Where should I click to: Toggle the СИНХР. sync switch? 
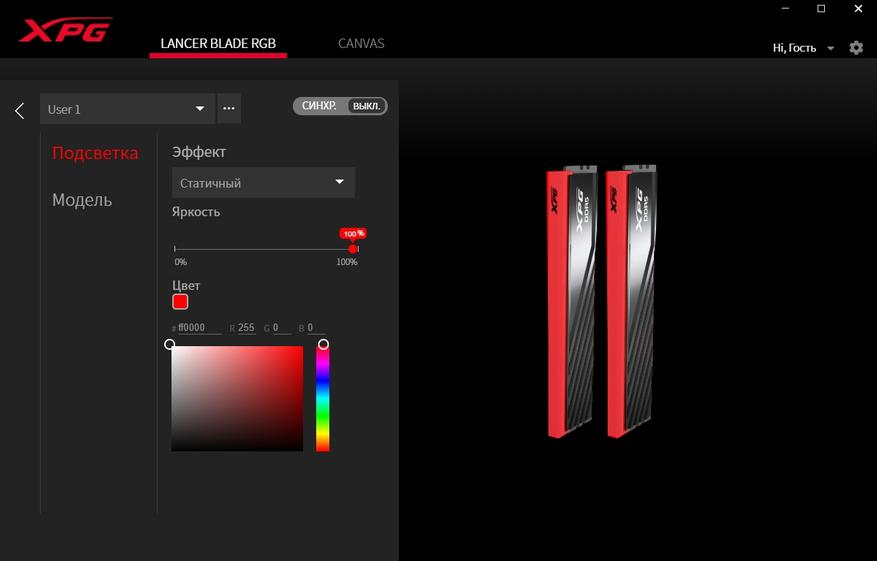pyautogui.click(x=340, y=106)
